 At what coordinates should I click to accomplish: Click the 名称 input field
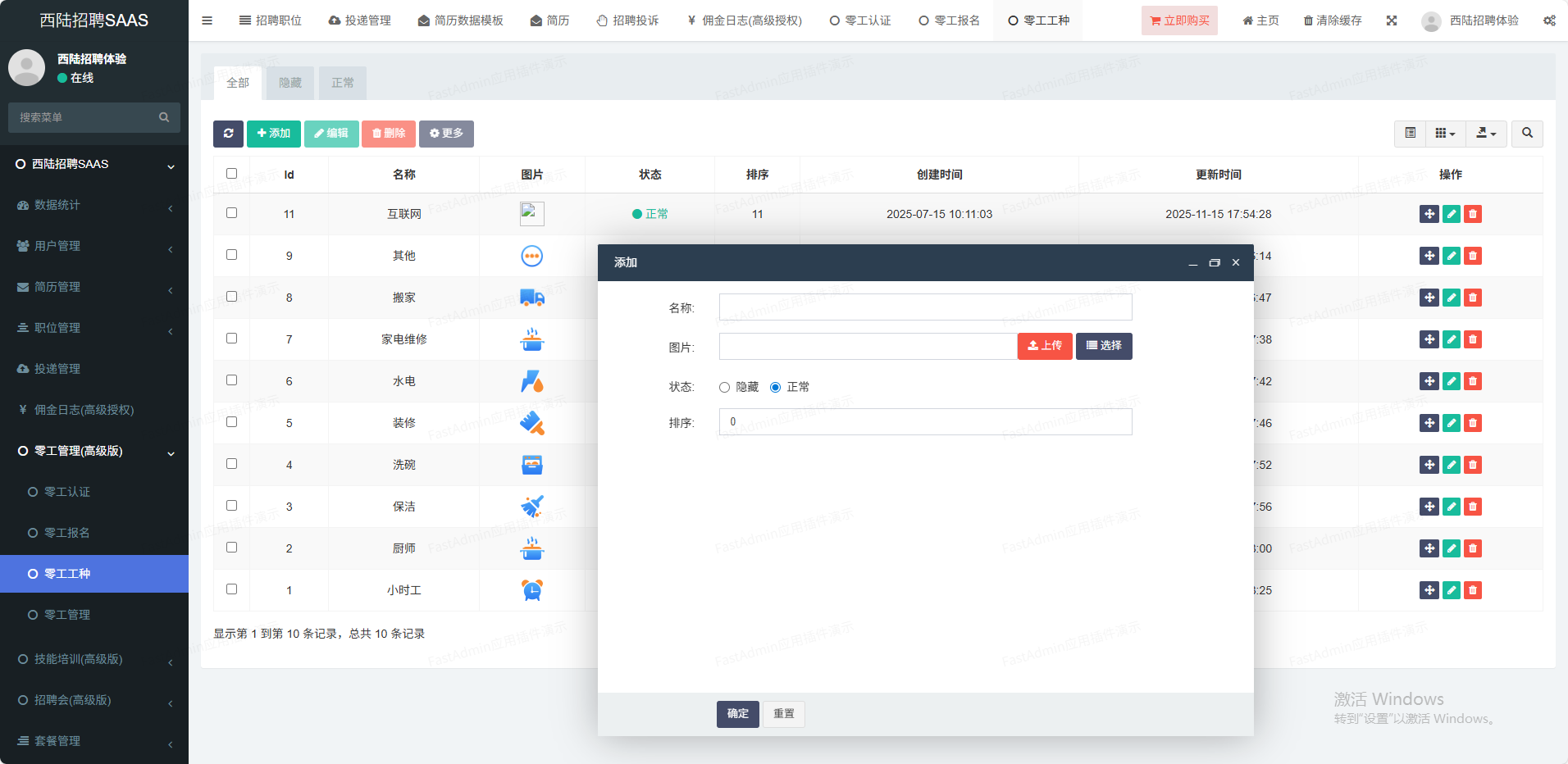pyautogui.click(x=925, y=307)
